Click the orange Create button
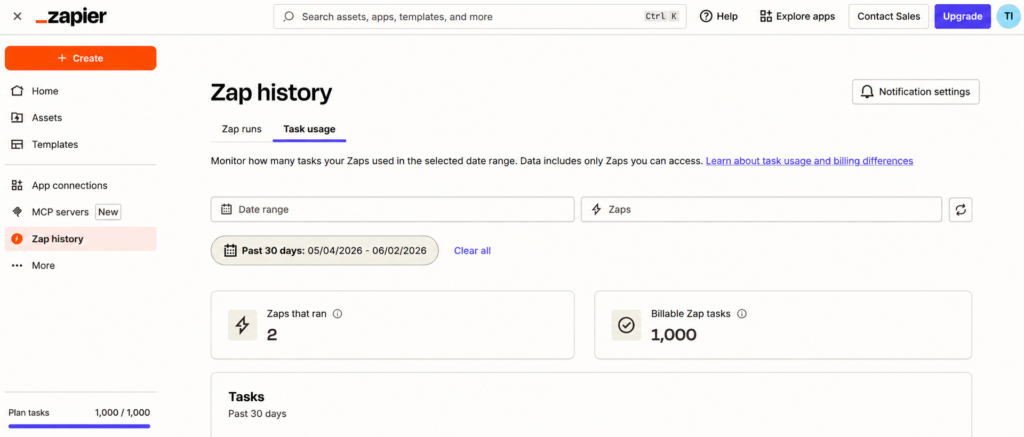 point(80,58)
